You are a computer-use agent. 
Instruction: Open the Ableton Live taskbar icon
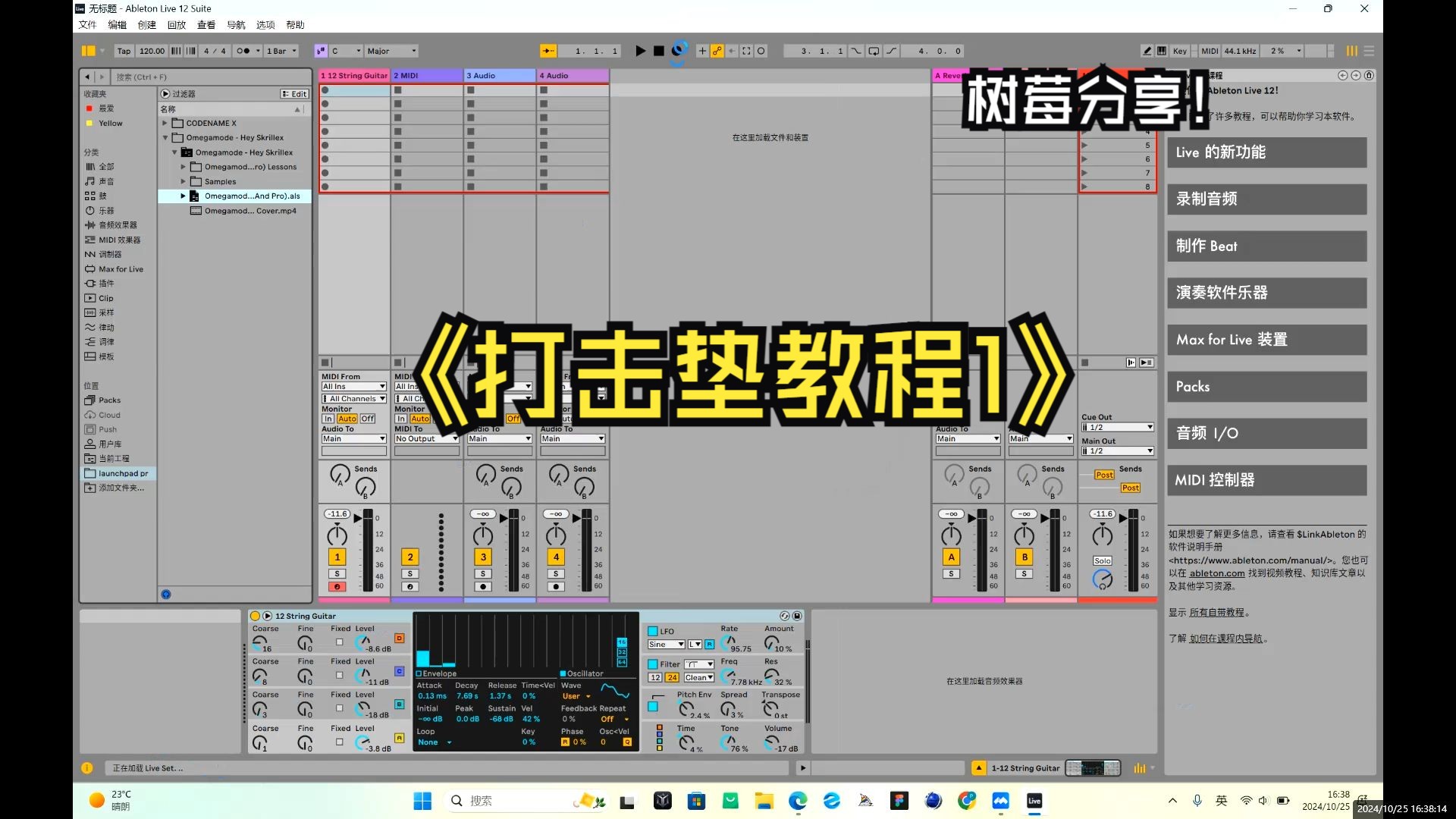1034,801
